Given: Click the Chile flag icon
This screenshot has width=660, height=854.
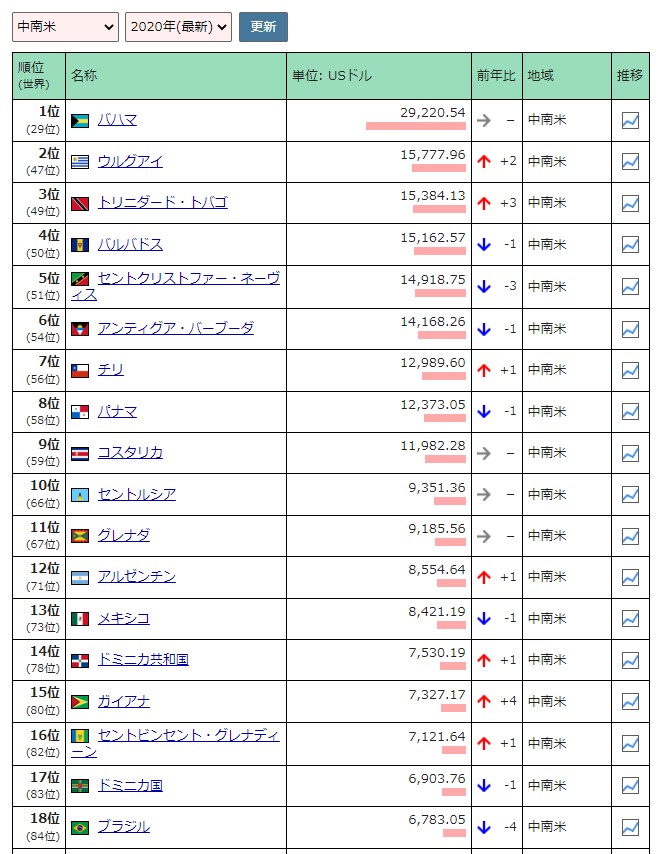Looking at the screenshot, I should coord(80,370).
